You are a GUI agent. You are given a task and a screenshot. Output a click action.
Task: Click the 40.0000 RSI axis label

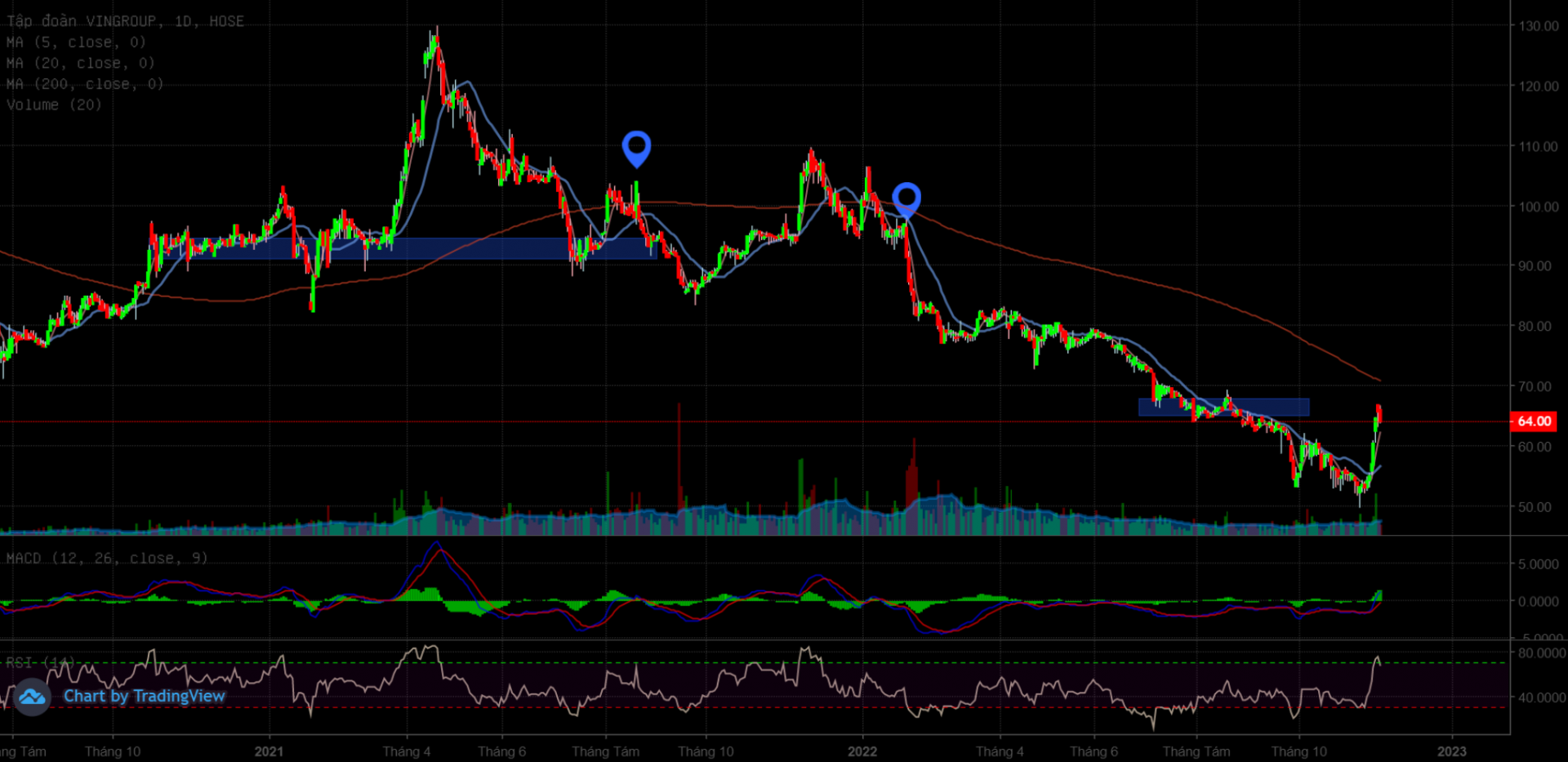[x=1542, y=697]
